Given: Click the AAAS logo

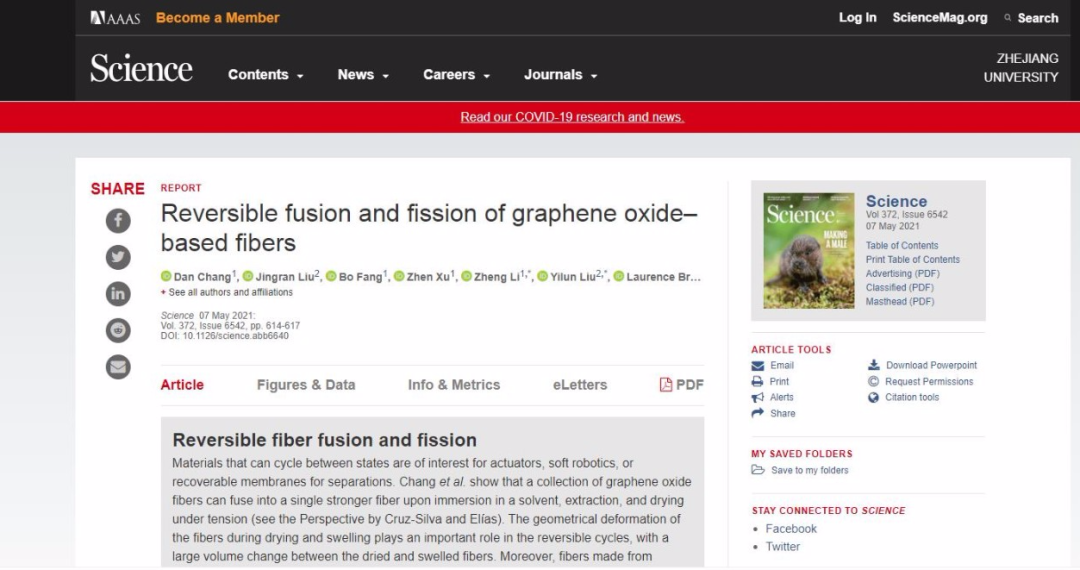Looking at the screenshot, I should click(115, 18).
